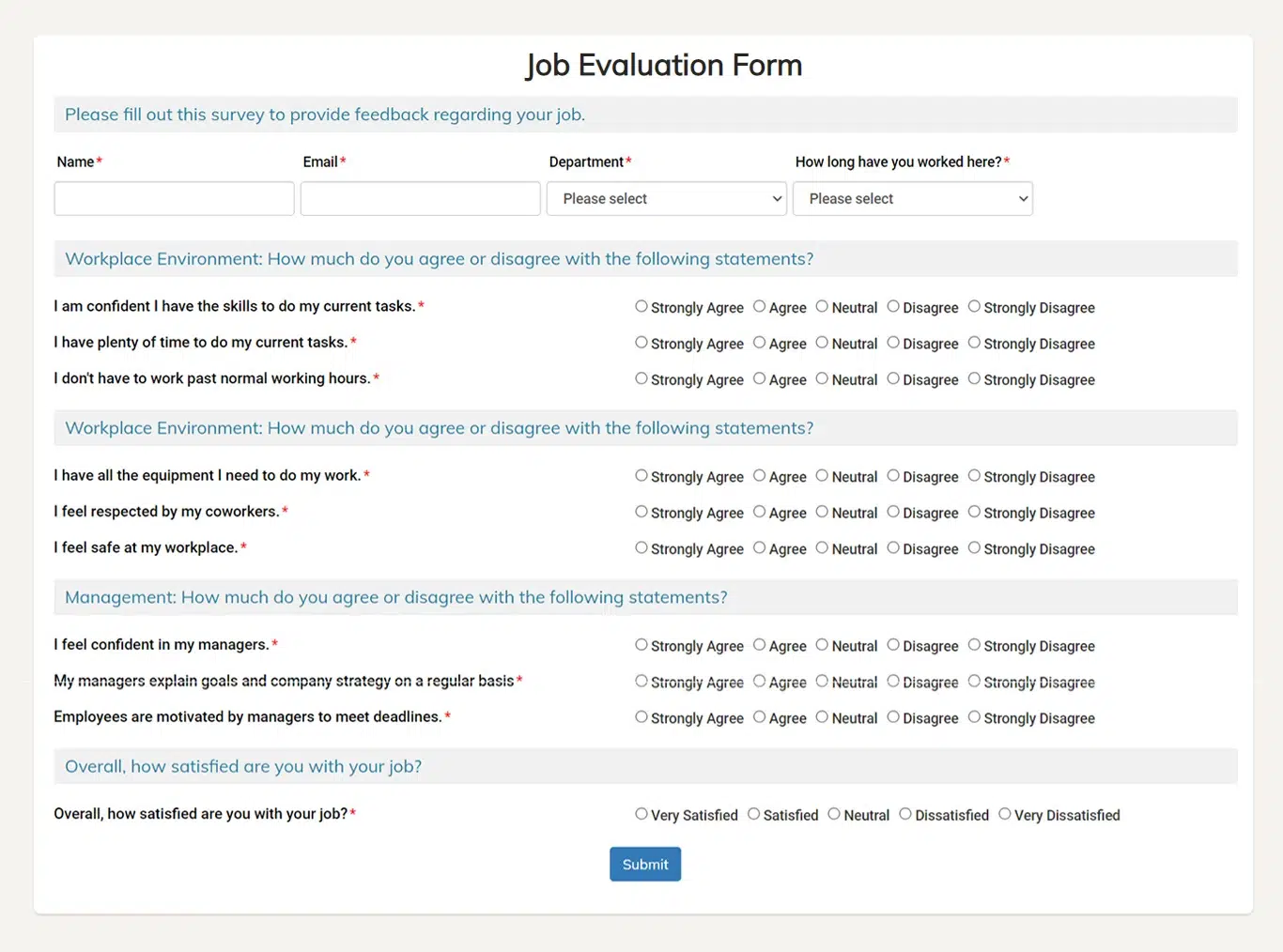Pick Disagree for working past normal hours
1283x952 pixels.
pyautogui.click(x=893, y=378)
